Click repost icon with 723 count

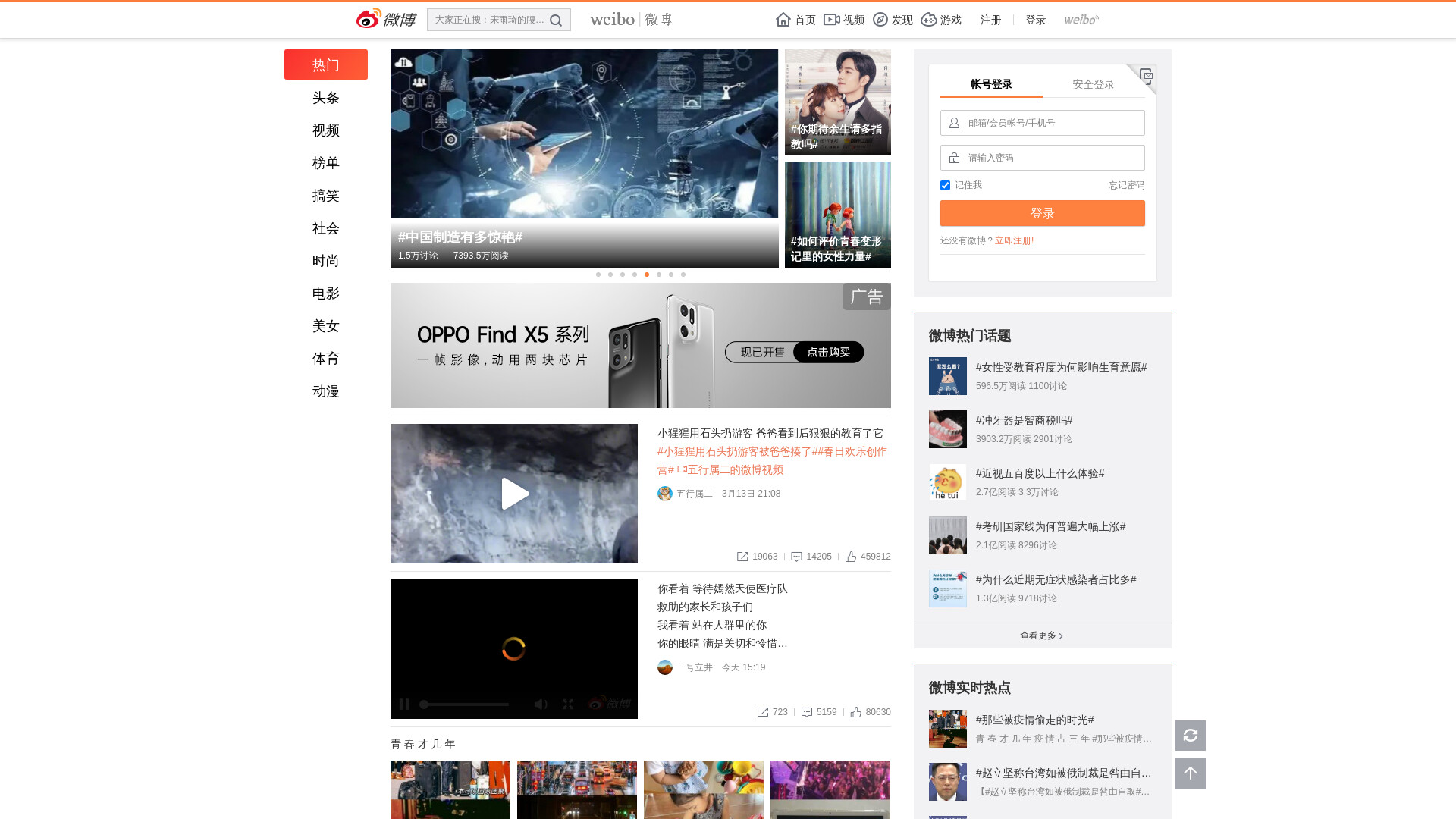pyautogui.click(x=763, y=712)
